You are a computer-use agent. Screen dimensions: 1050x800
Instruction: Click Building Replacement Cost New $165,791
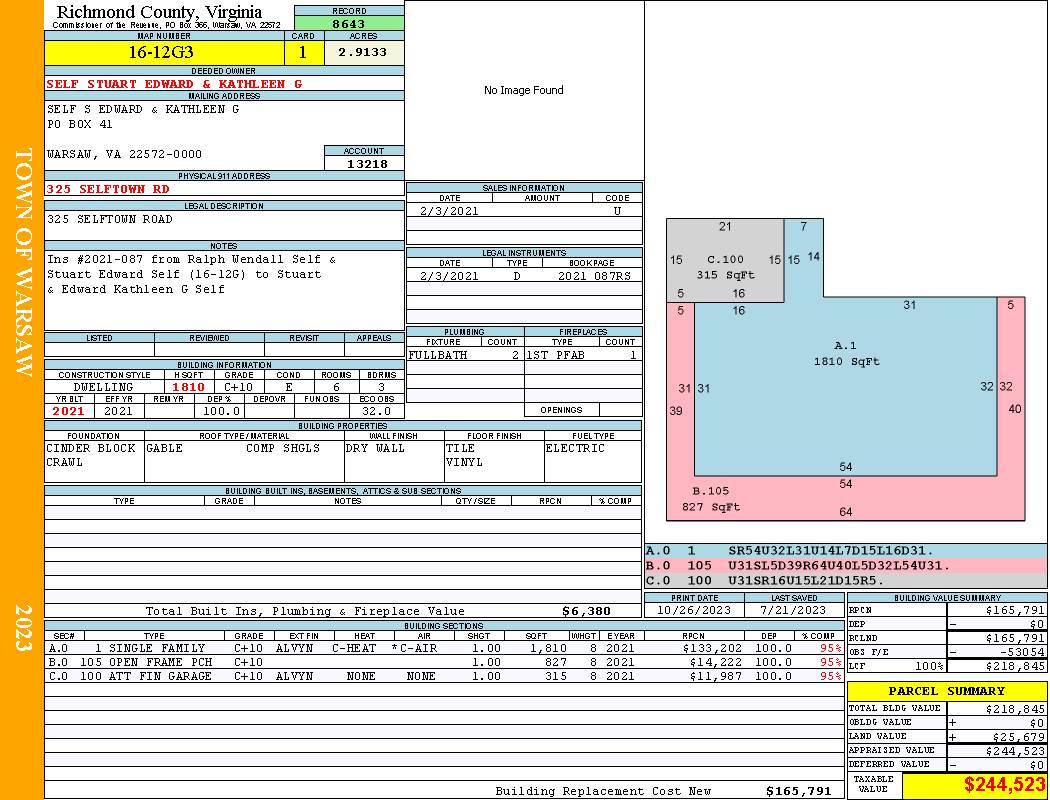(x=798, y=791)
